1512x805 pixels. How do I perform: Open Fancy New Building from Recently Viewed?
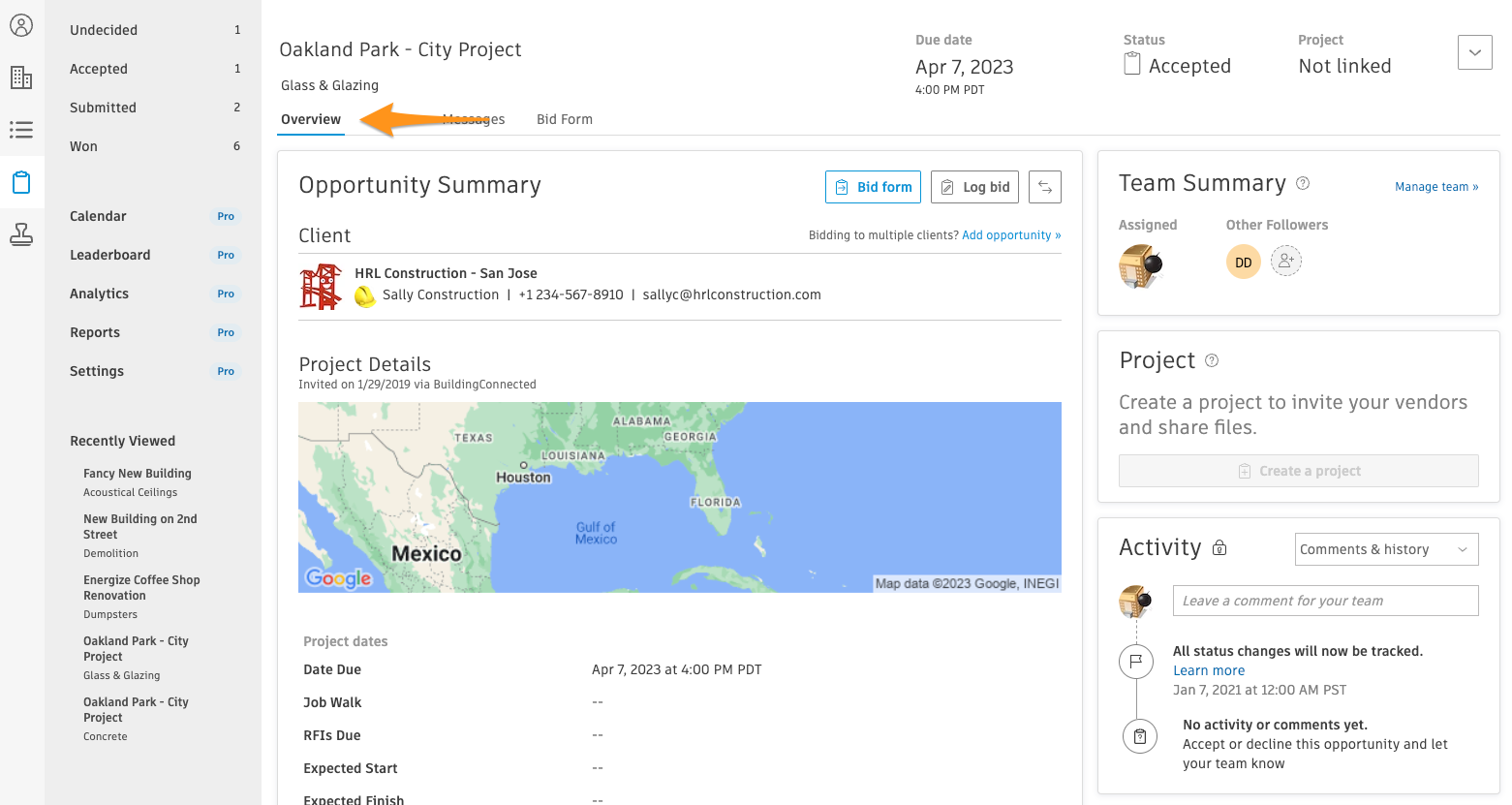pyautogui.click(x=138, y=474)
